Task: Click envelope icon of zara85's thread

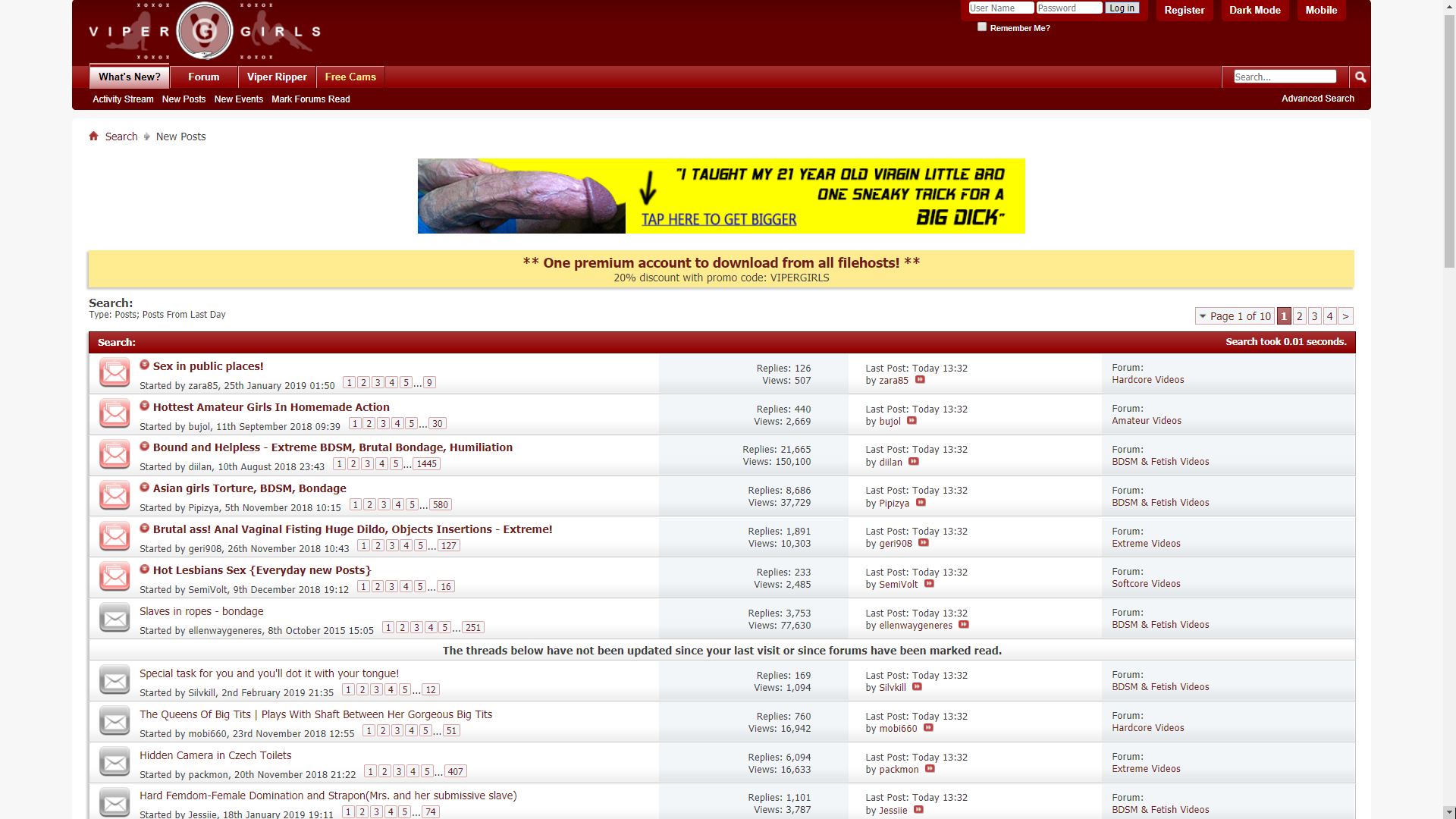Action: [x=115, y=373]
